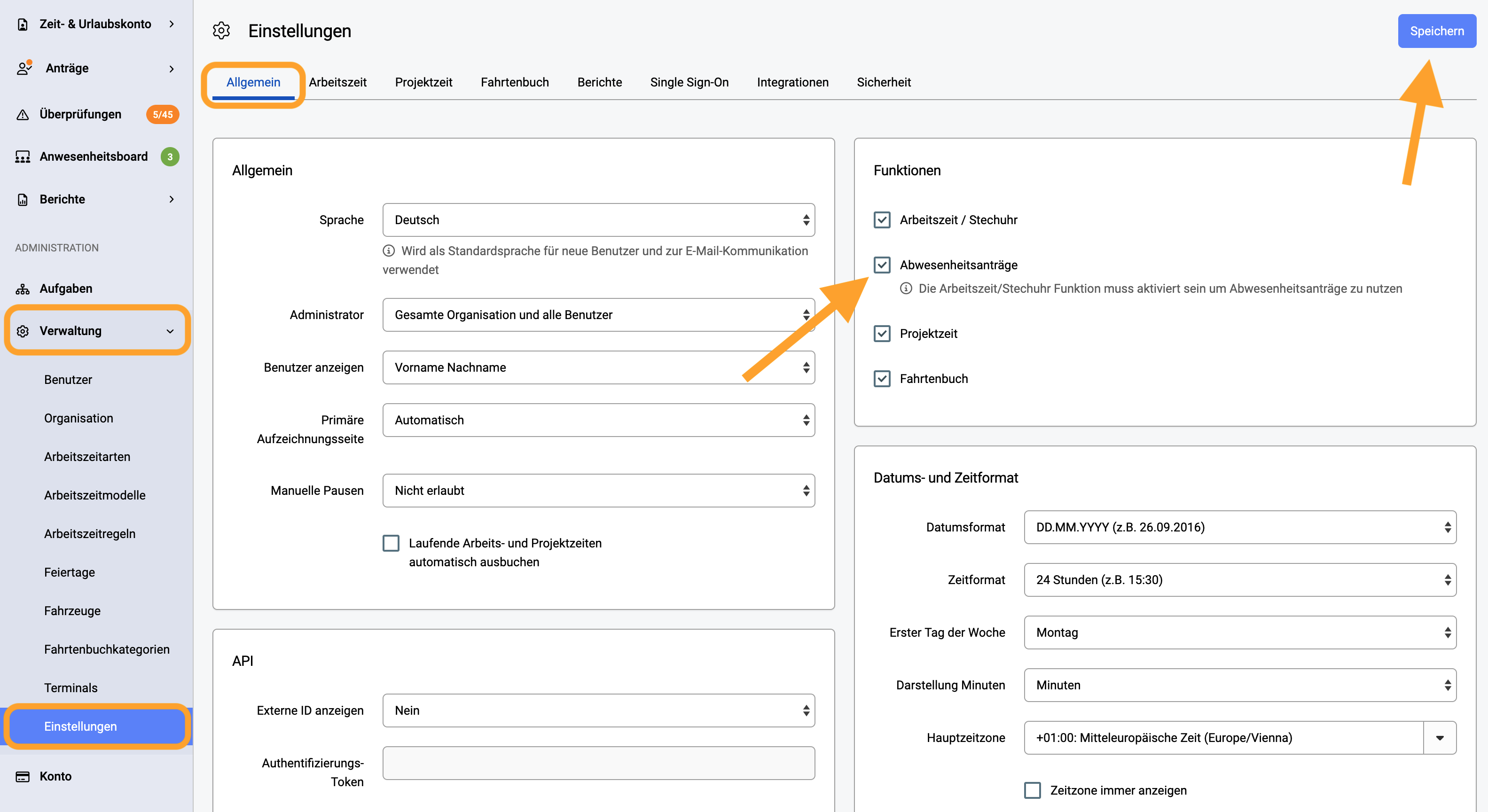Image resolution: width=1488 pixels, height=812 pixels.
Task: Uncheck the Fahrtenbuch function checkbox
Action: 882,379
